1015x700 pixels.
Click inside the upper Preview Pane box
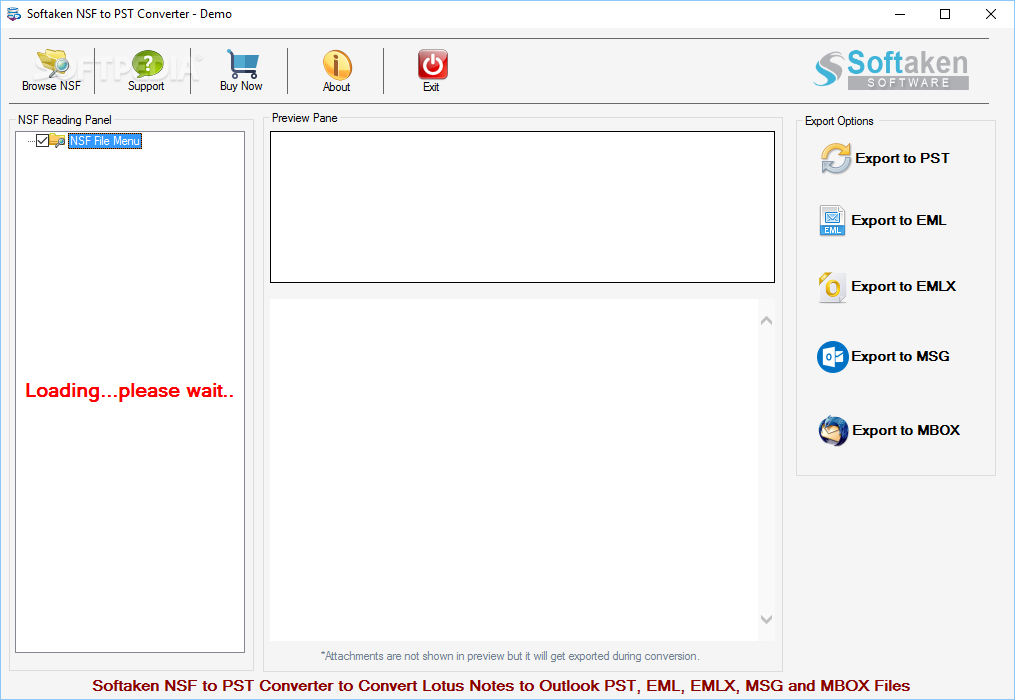[x=522, y=207]
